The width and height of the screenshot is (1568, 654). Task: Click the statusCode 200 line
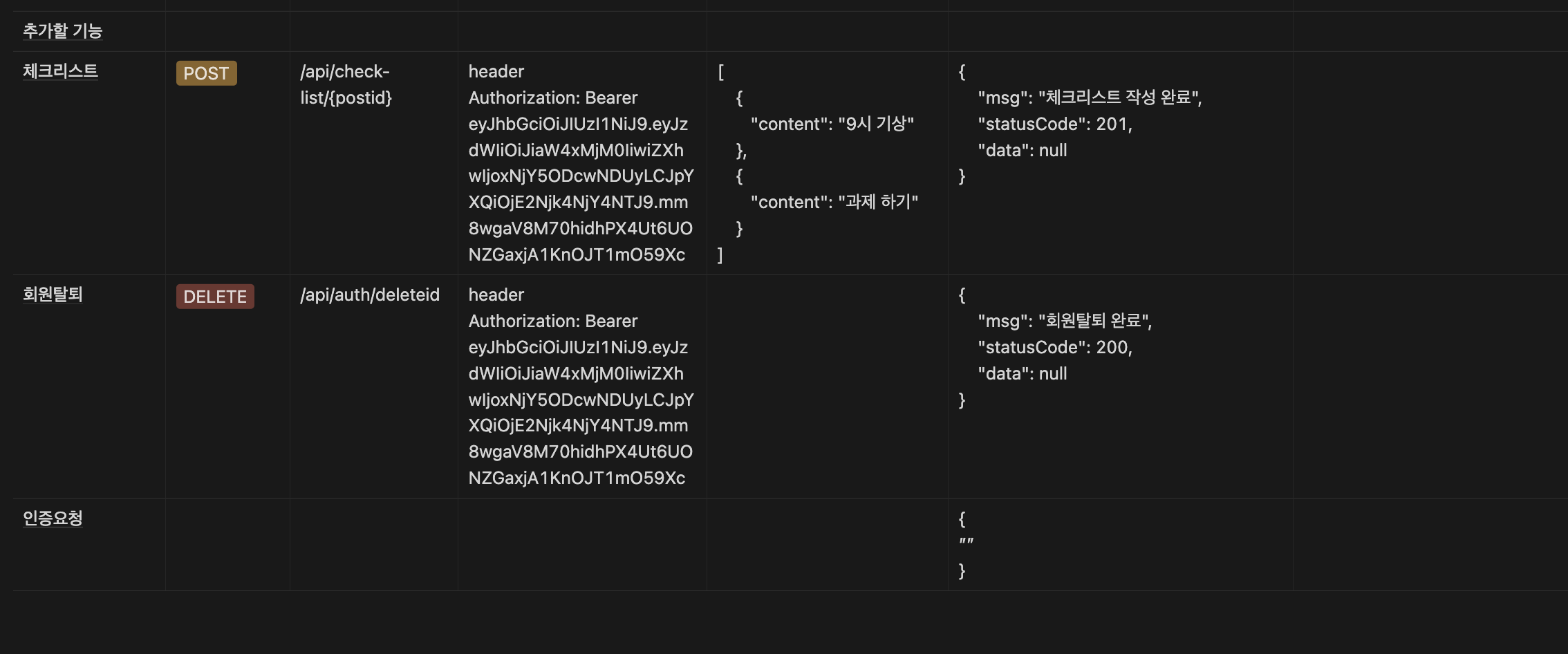(1054, 347)
